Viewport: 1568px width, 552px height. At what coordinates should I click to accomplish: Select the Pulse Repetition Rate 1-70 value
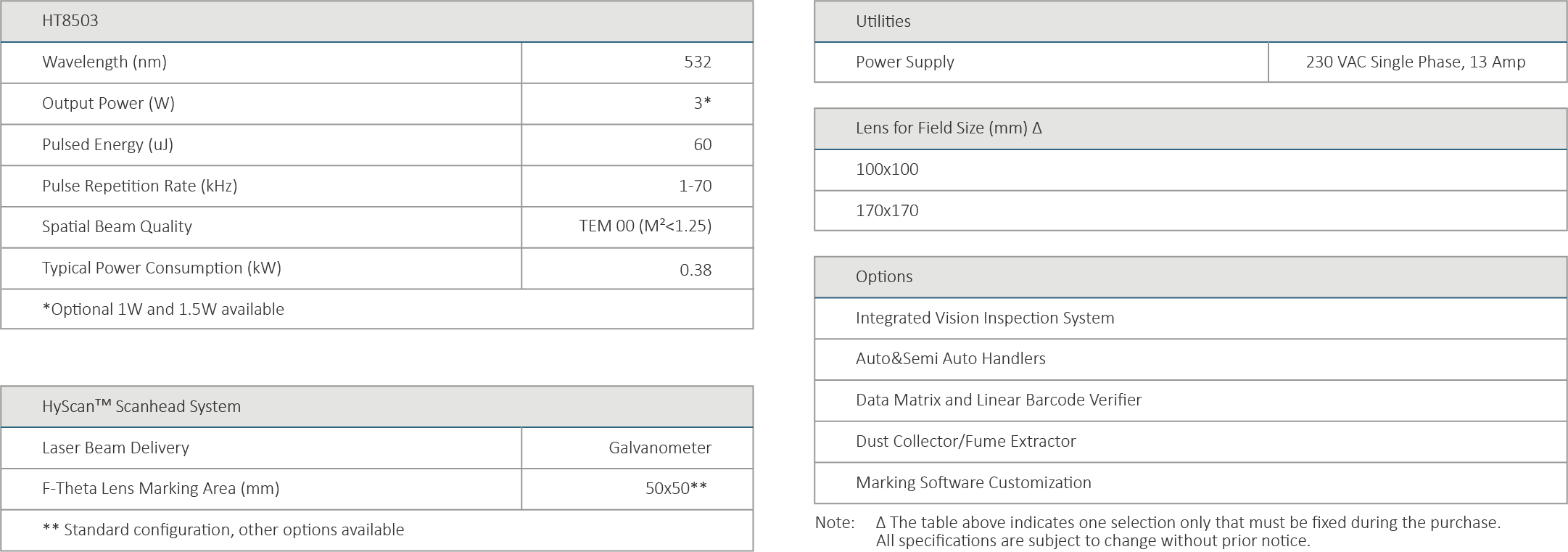point(695,186)
